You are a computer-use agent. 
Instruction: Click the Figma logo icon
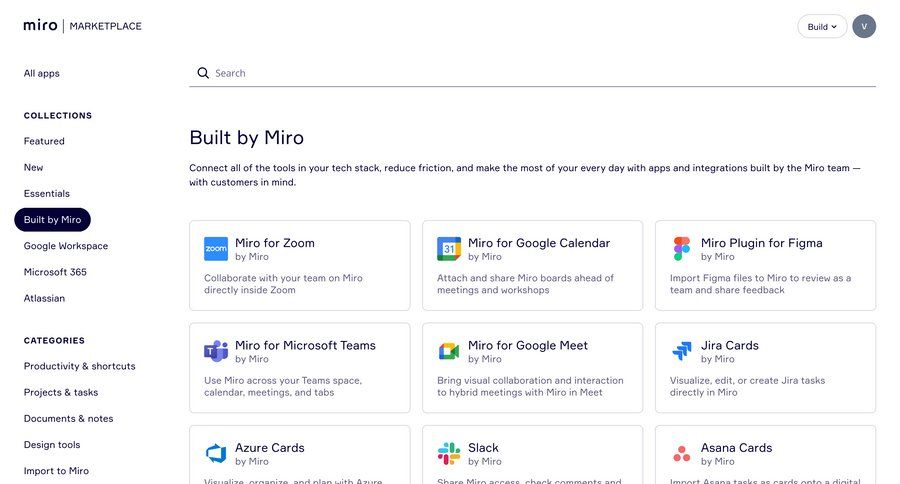(x=682, y=249)
